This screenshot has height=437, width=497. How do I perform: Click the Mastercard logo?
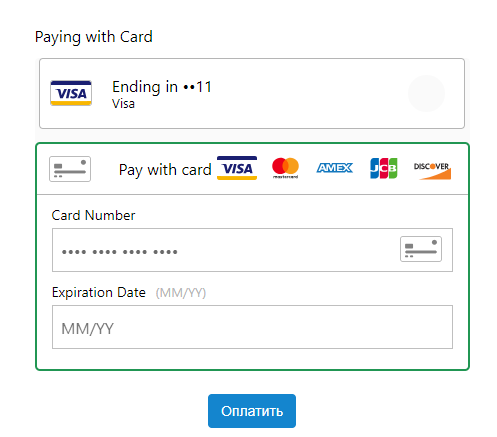[285, 168]
